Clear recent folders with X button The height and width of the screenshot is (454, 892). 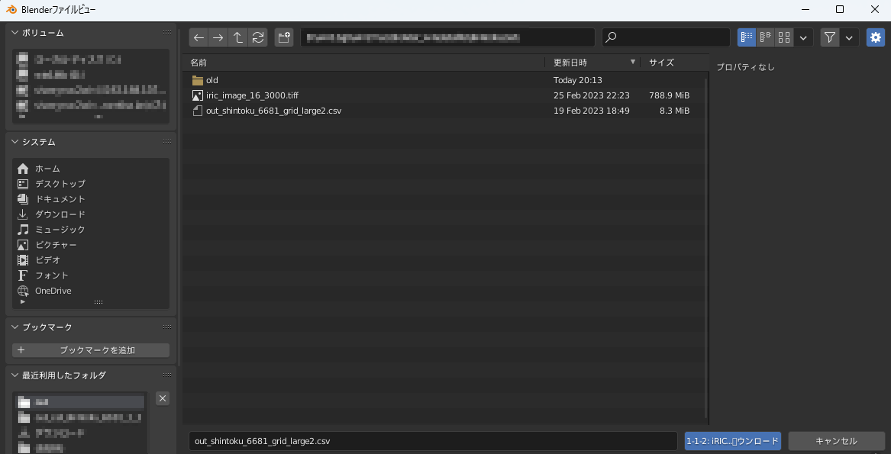162,398
